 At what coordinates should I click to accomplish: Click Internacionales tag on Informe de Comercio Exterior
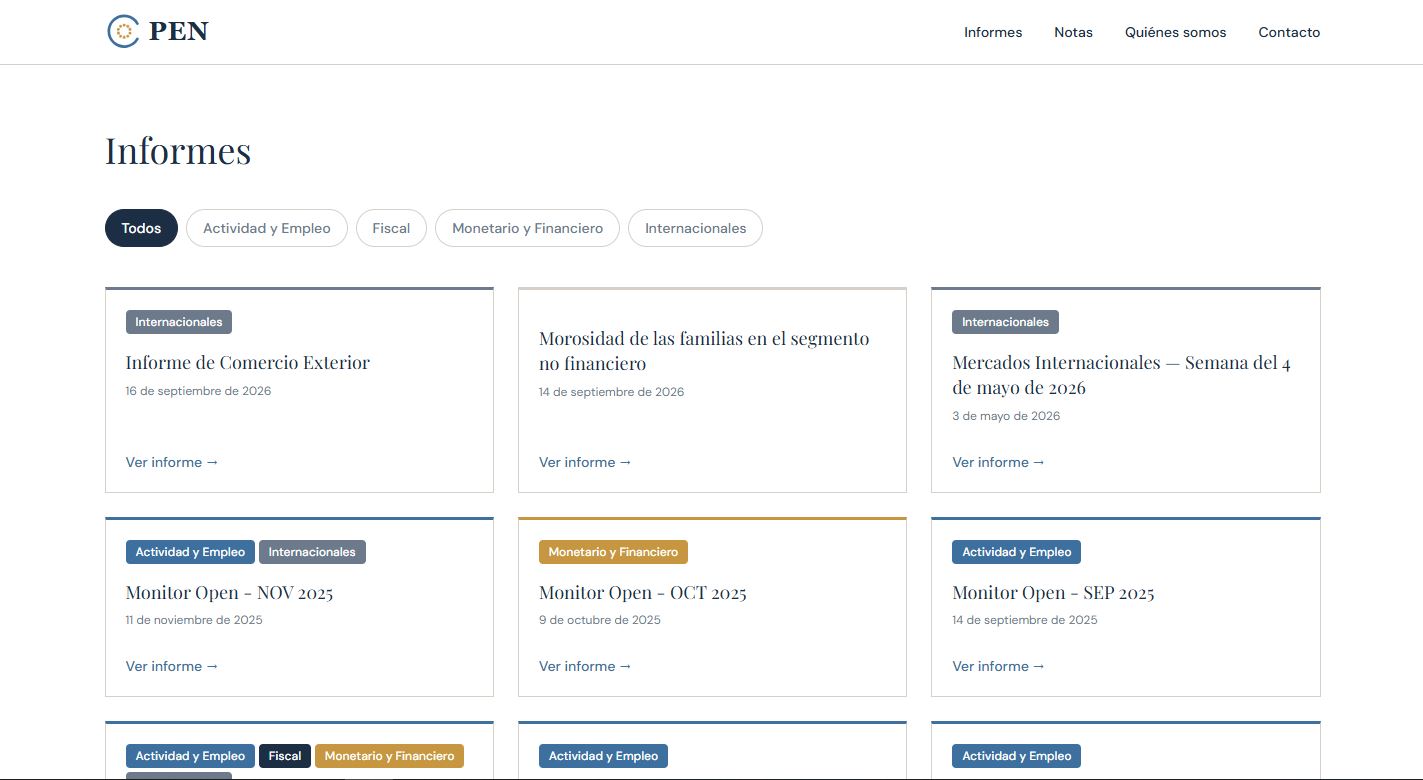point(179,322)
